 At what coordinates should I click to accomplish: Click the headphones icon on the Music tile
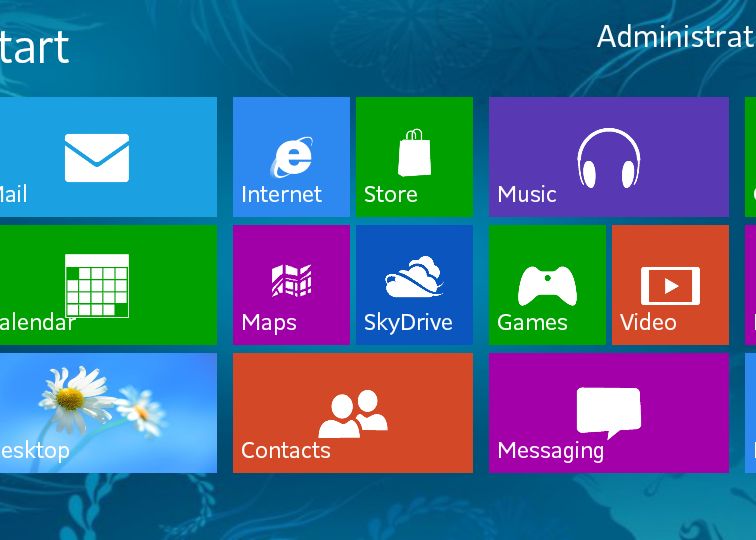(x=608, y=158)
